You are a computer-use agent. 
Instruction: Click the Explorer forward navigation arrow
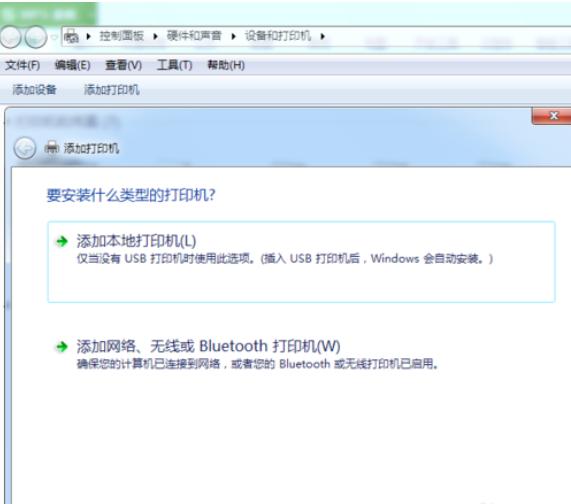tap(36, 37)
